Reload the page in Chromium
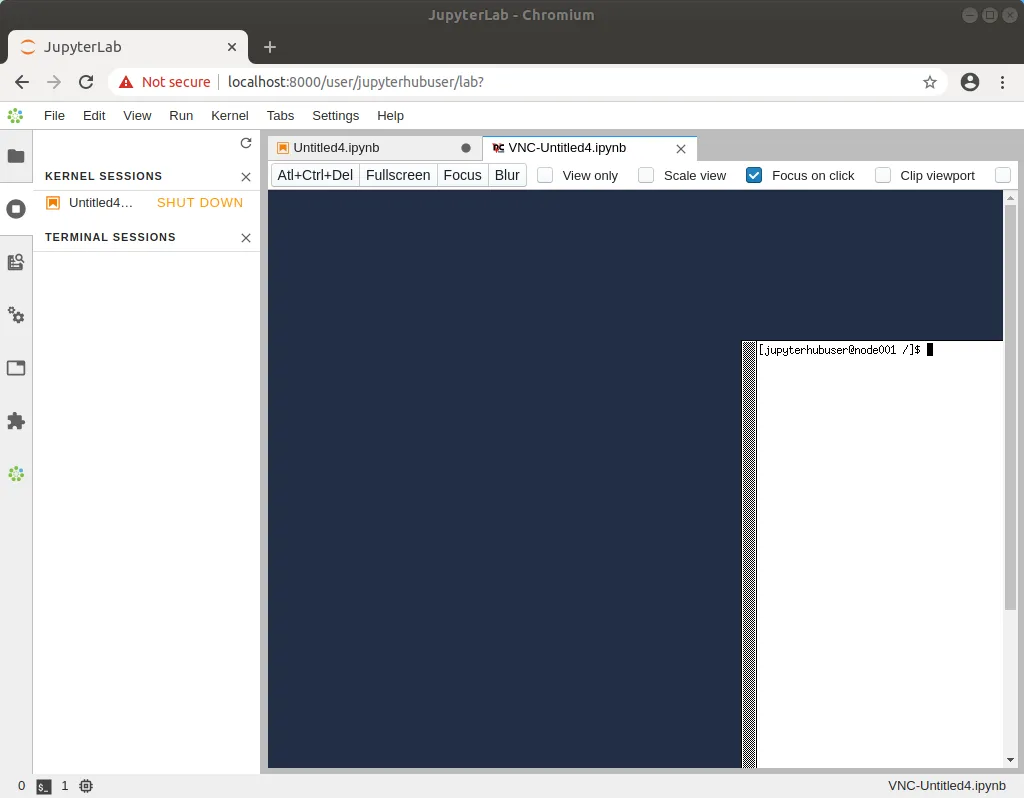 point(86,82)
